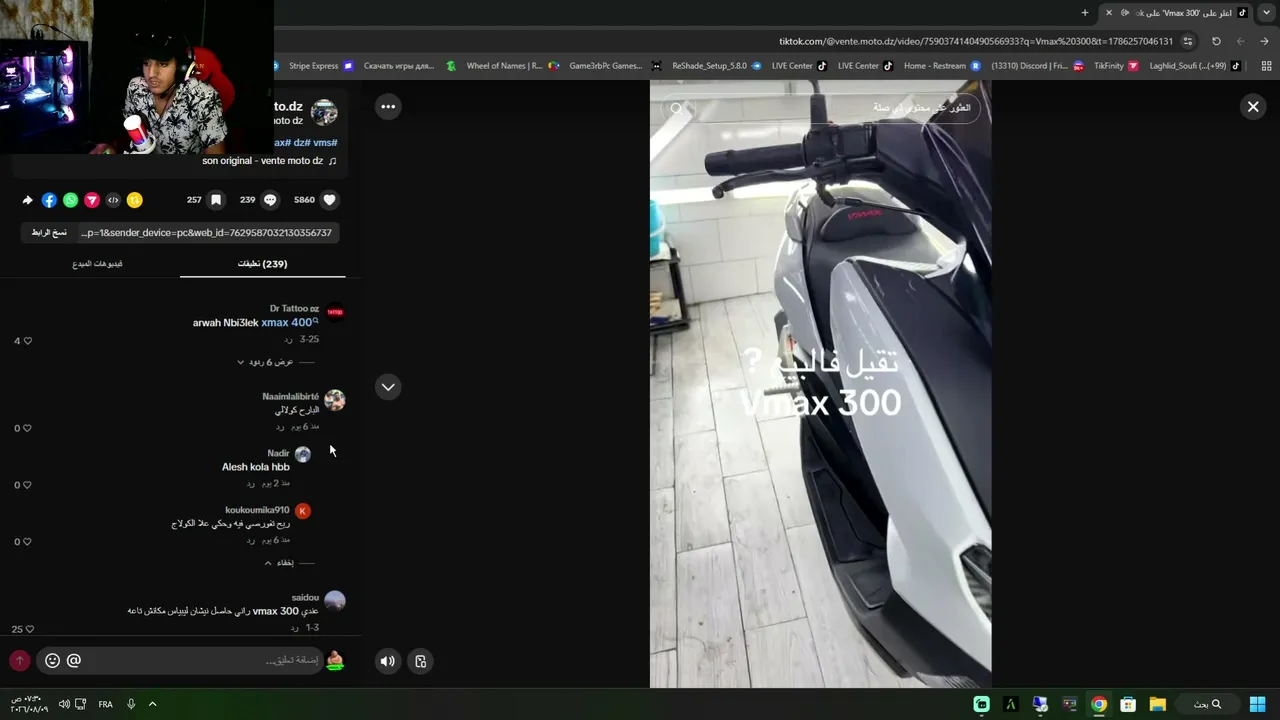The height and width of the screenshot is (720, 1280).
Task: Open a new browser tab
Action: coord(1085,13)
